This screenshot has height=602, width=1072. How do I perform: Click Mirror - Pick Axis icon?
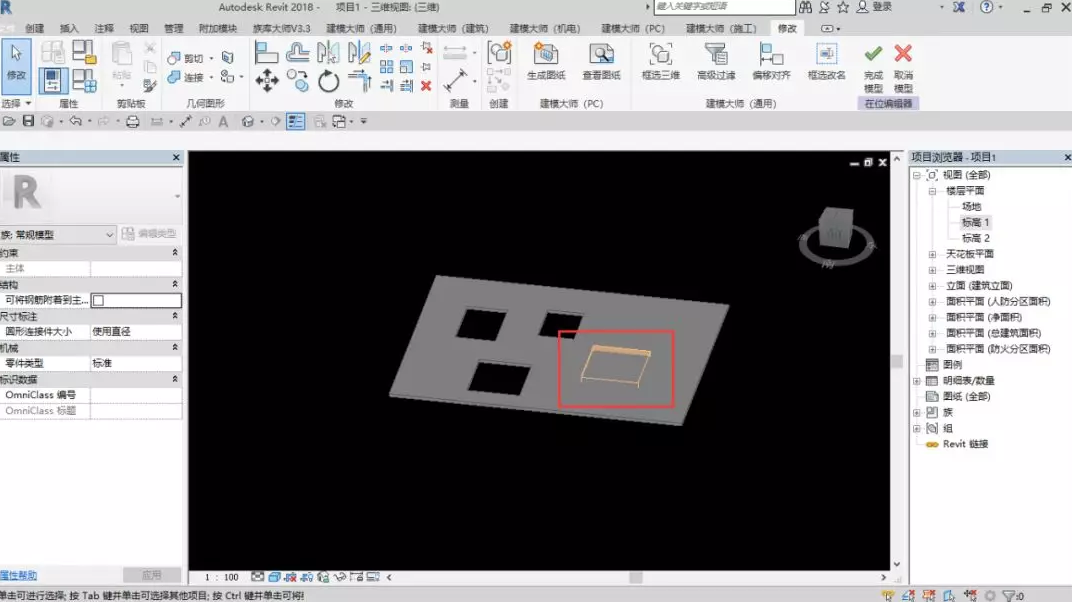pos(328,53)
